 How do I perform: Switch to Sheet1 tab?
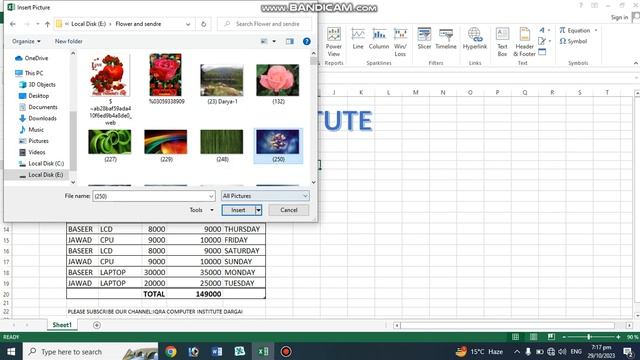tap(62, 325)
